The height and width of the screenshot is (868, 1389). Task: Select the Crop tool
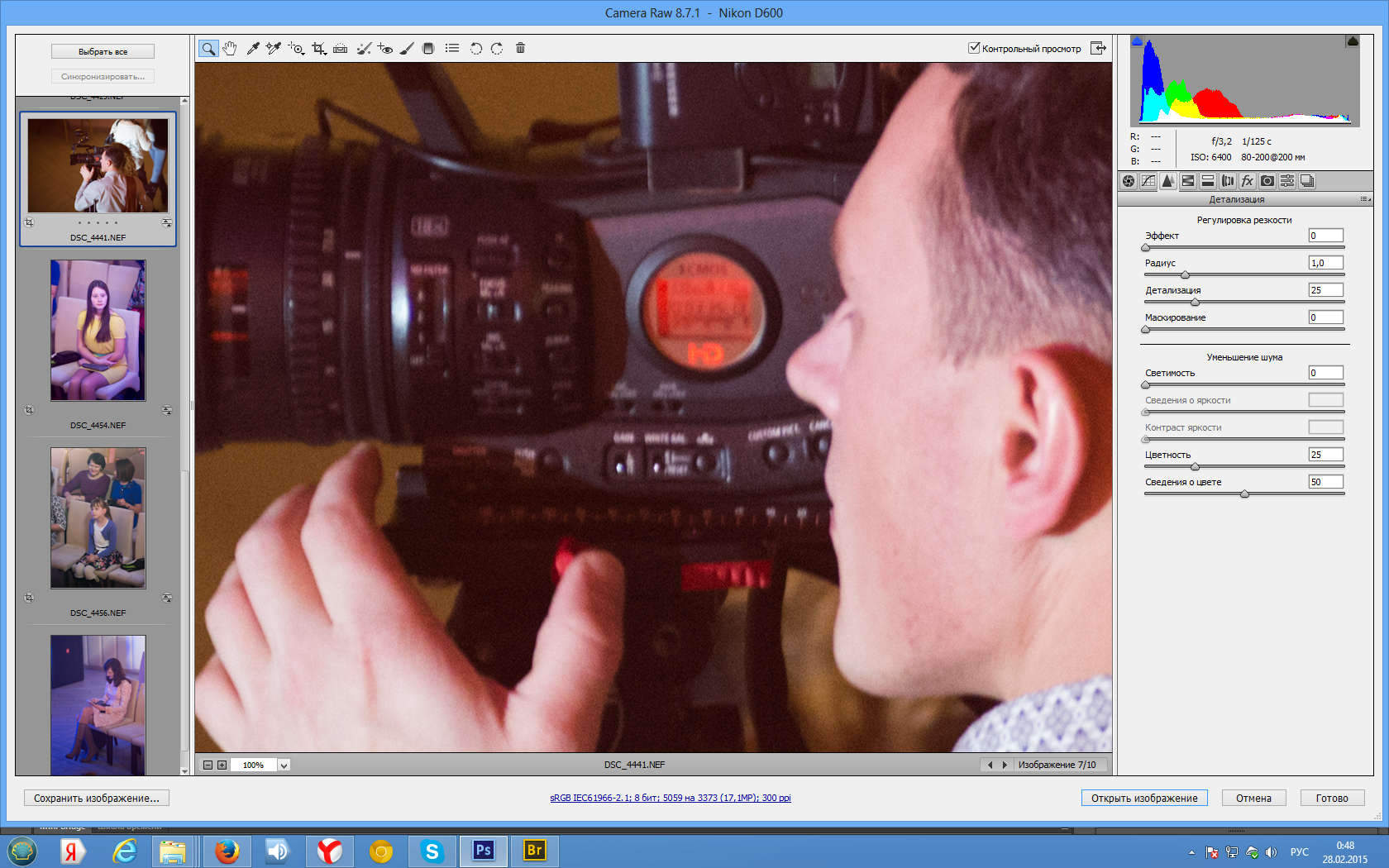[319, 48]
